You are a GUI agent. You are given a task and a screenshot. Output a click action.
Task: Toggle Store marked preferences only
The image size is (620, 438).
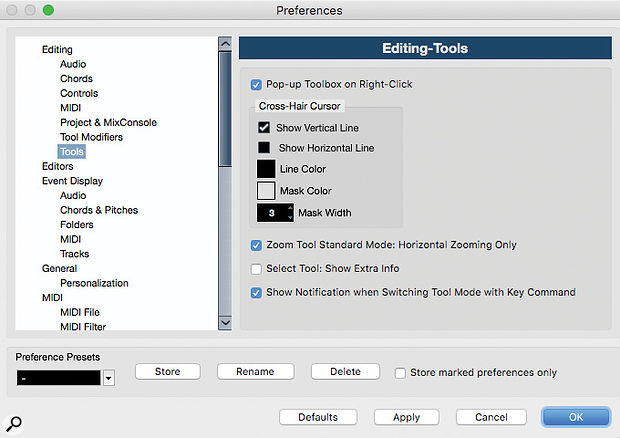[x=400, y=373]
